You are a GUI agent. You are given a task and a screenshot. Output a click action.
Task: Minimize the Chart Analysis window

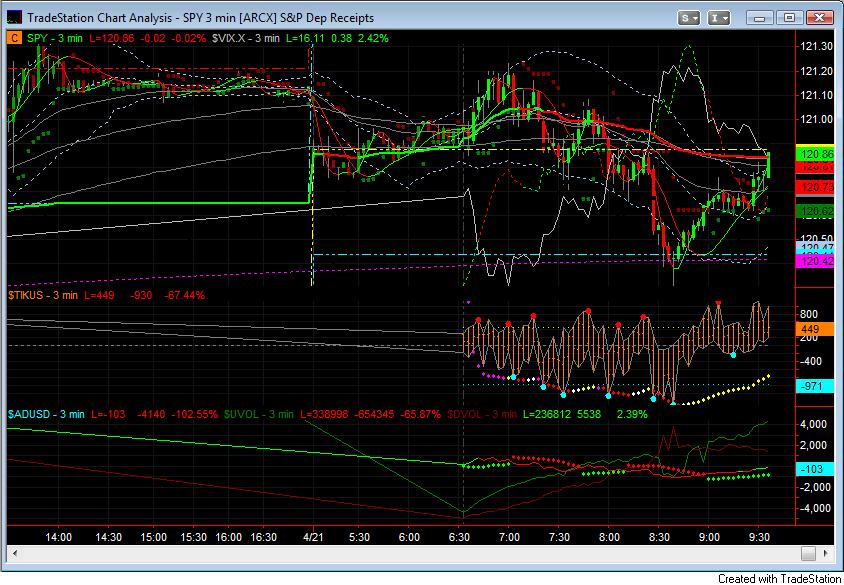(x=759, y=18)
